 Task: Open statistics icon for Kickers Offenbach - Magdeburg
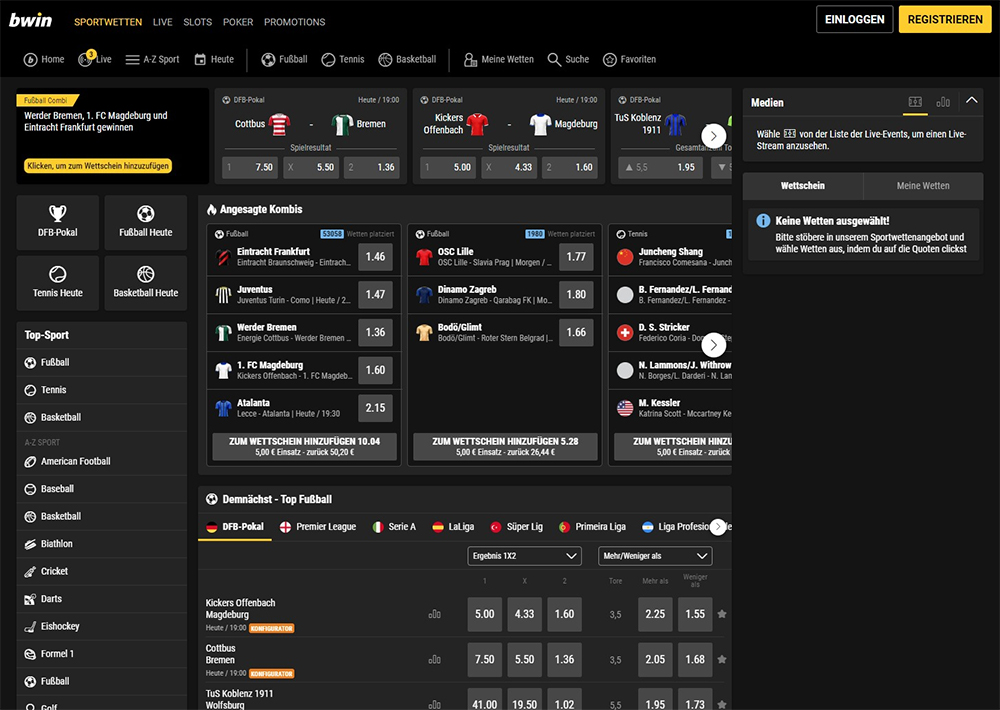[434, 614]
